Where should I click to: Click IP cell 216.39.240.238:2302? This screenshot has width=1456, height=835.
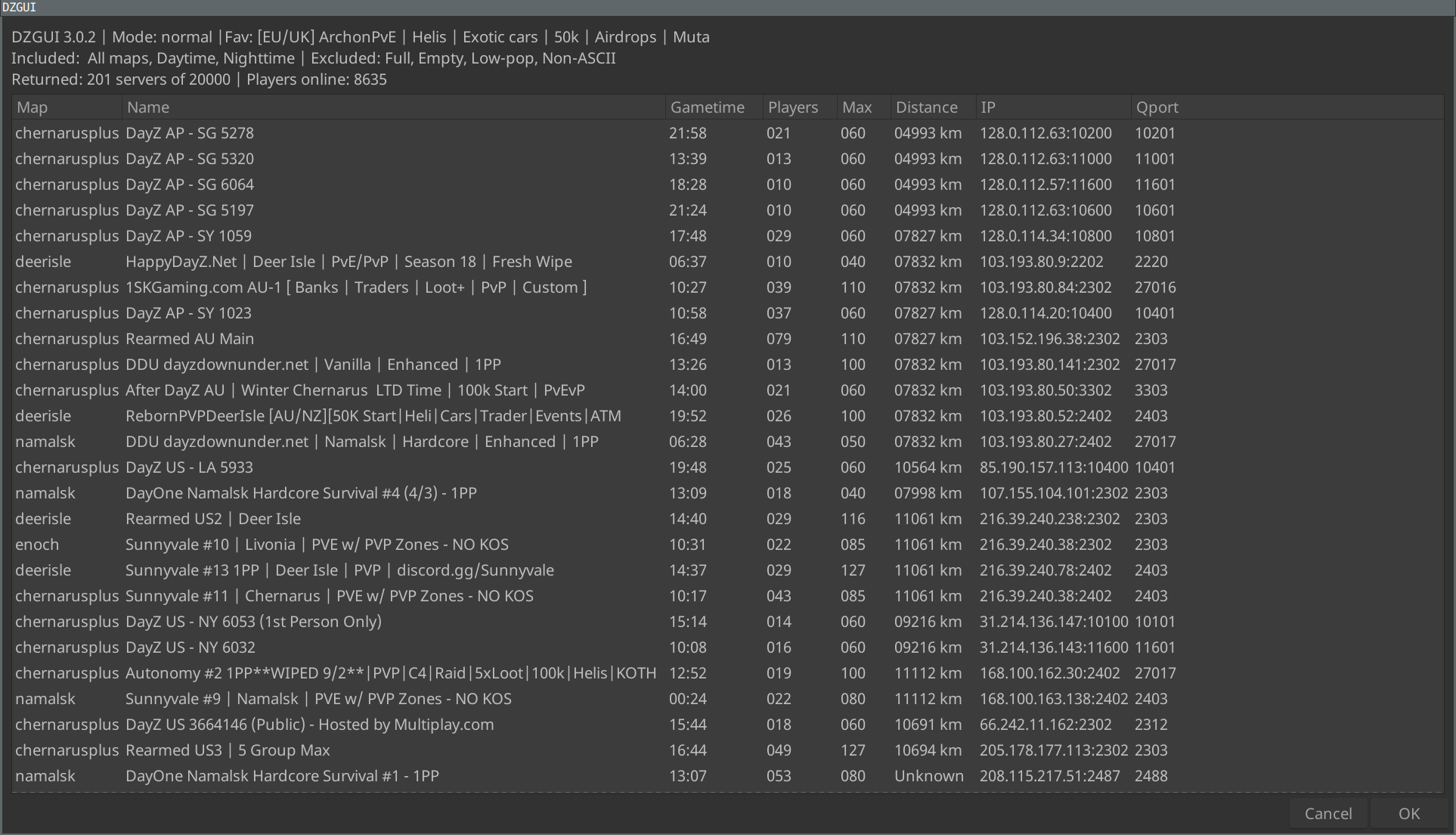[x=1050, y=519]
